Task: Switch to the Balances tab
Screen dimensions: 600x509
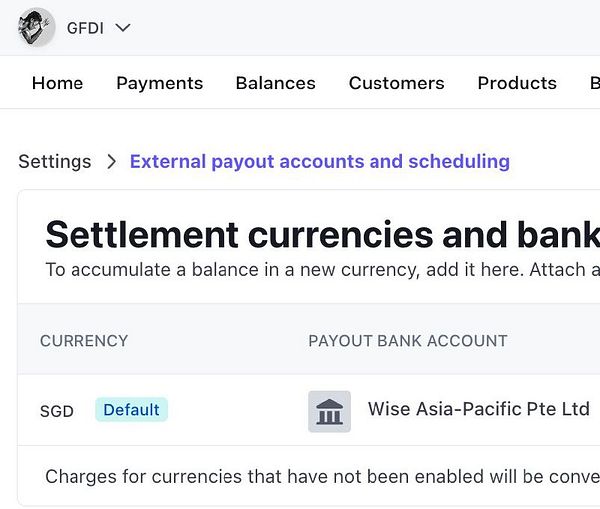Action: [275, 83]
